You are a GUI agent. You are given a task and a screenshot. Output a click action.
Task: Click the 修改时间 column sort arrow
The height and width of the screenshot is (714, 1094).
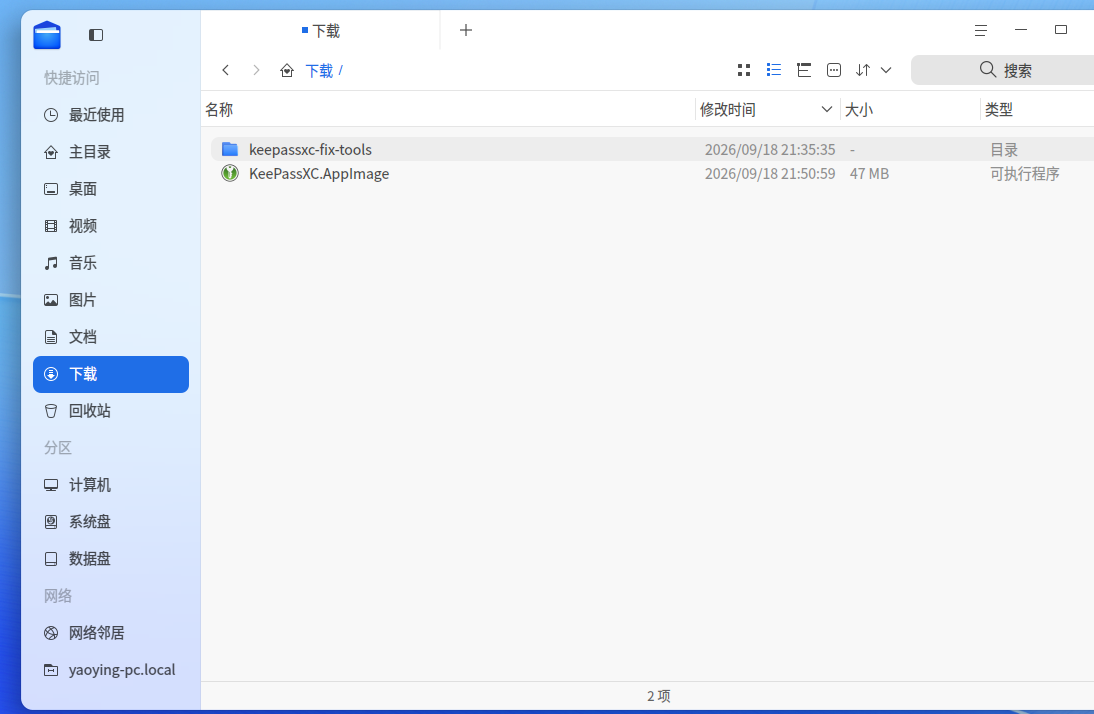pyautogui.click(x=827, y=110)
